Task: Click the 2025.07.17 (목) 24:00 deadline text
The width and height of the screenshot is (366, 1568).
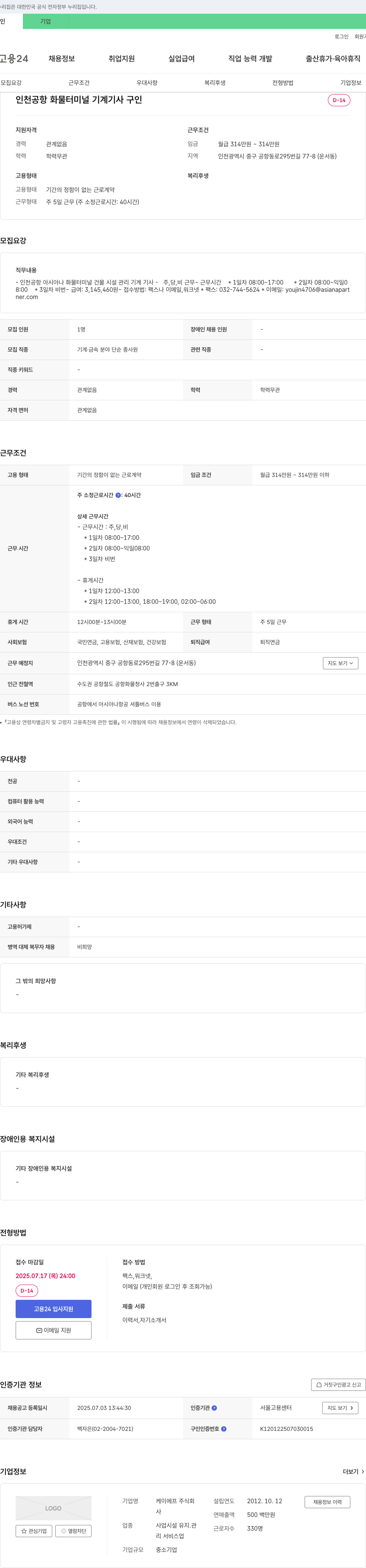Action: (x=46, y=1276)
